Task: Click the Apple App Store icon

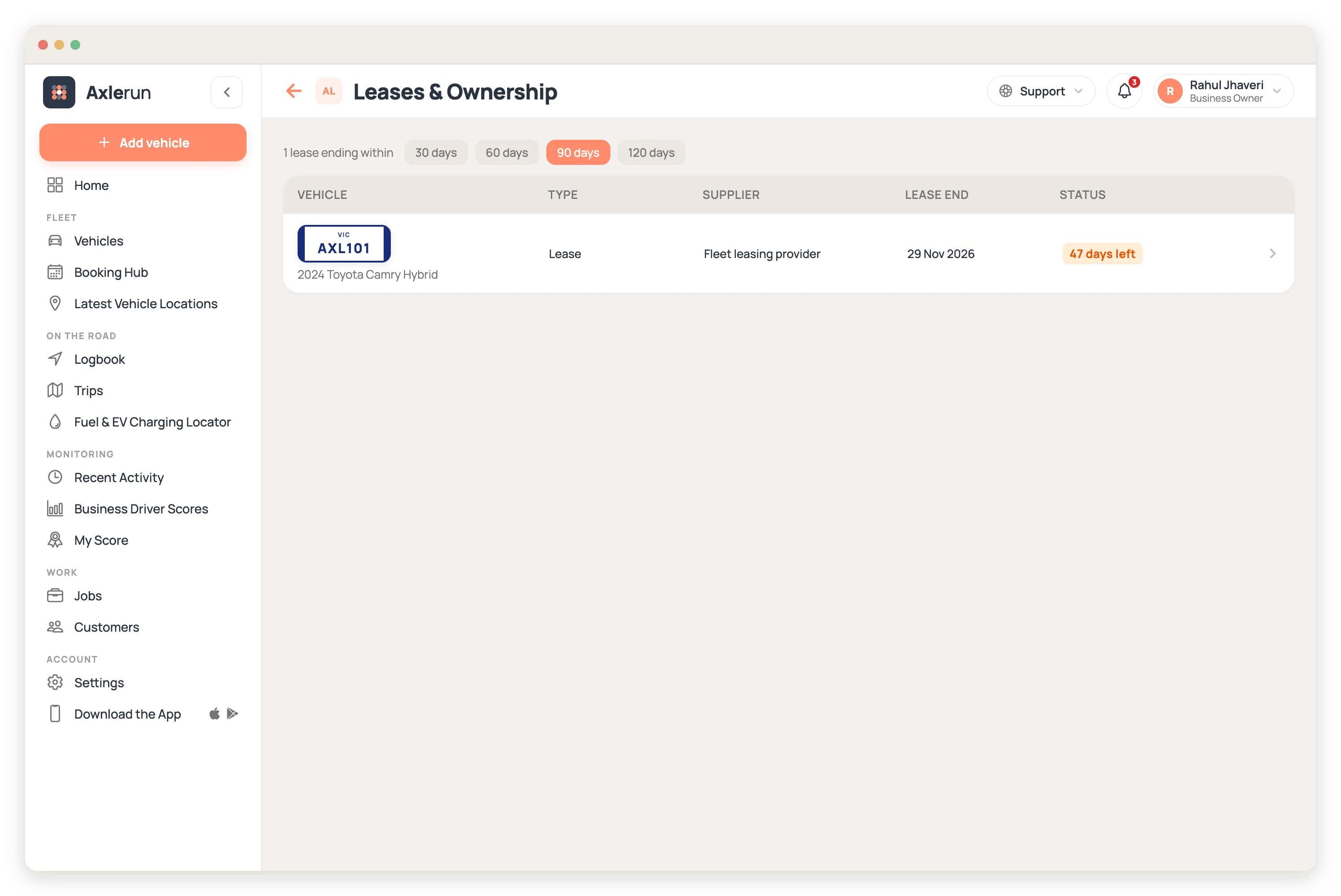Action: [x=214, y=713]
